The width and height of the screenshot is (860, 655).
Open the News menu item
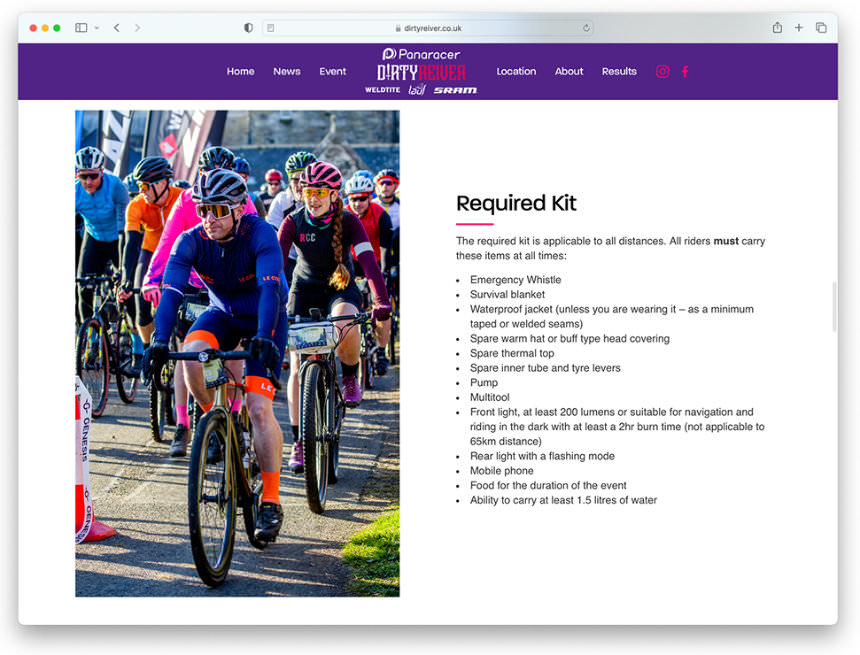tap(287, 71)
